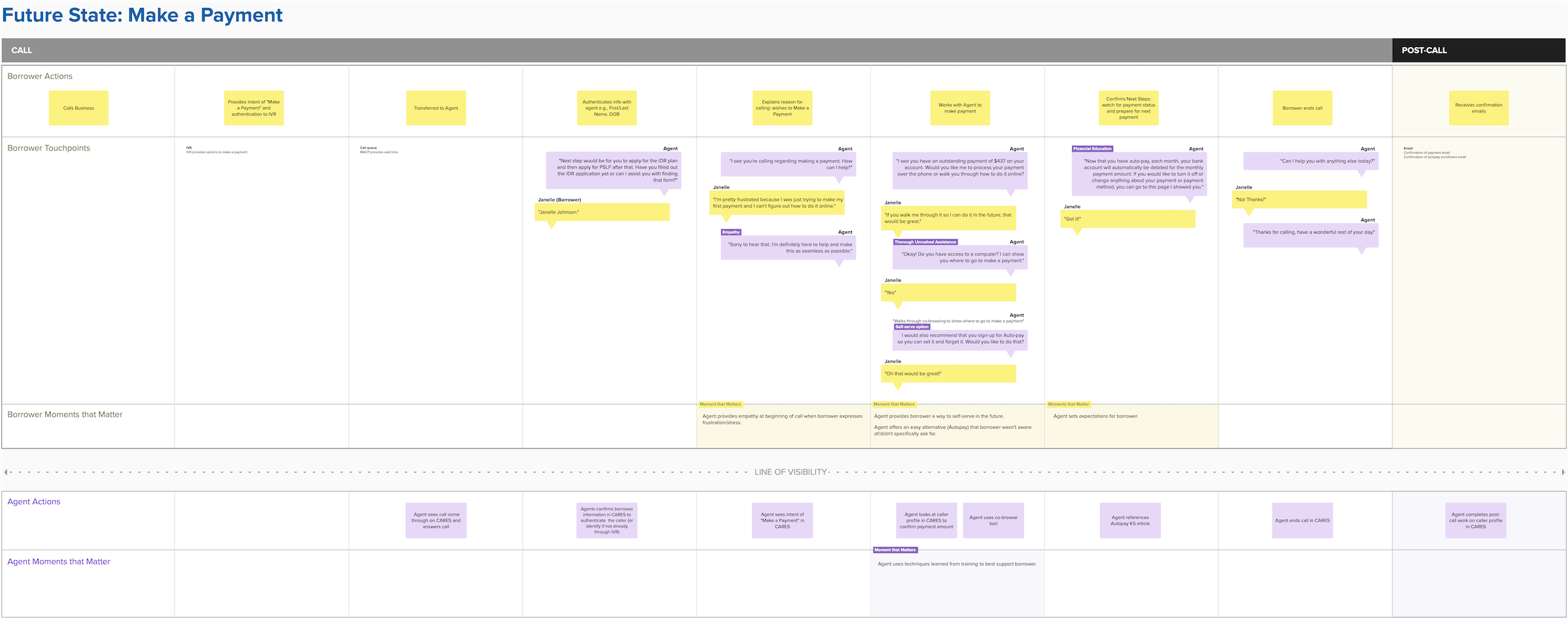Screen dimensions: 1568x619
Task: Select the "Janelle Johnson." yellow speech bubble
Action: click(602, 212)
